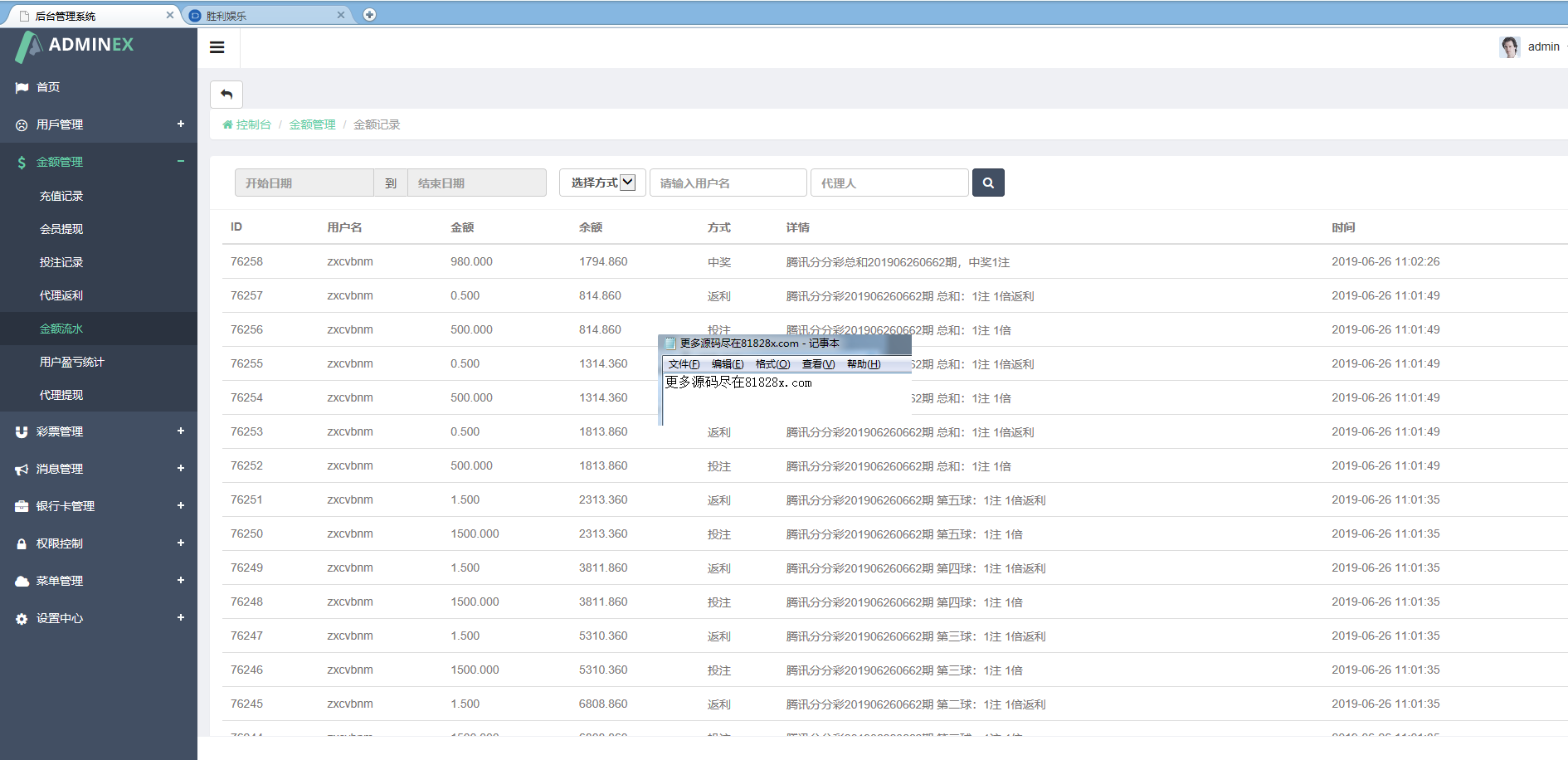Image resolution: width=1568 pixels, height=760 pixels.
Task: Close the 后台管理系统 browser tab
Action: (170, 15)
